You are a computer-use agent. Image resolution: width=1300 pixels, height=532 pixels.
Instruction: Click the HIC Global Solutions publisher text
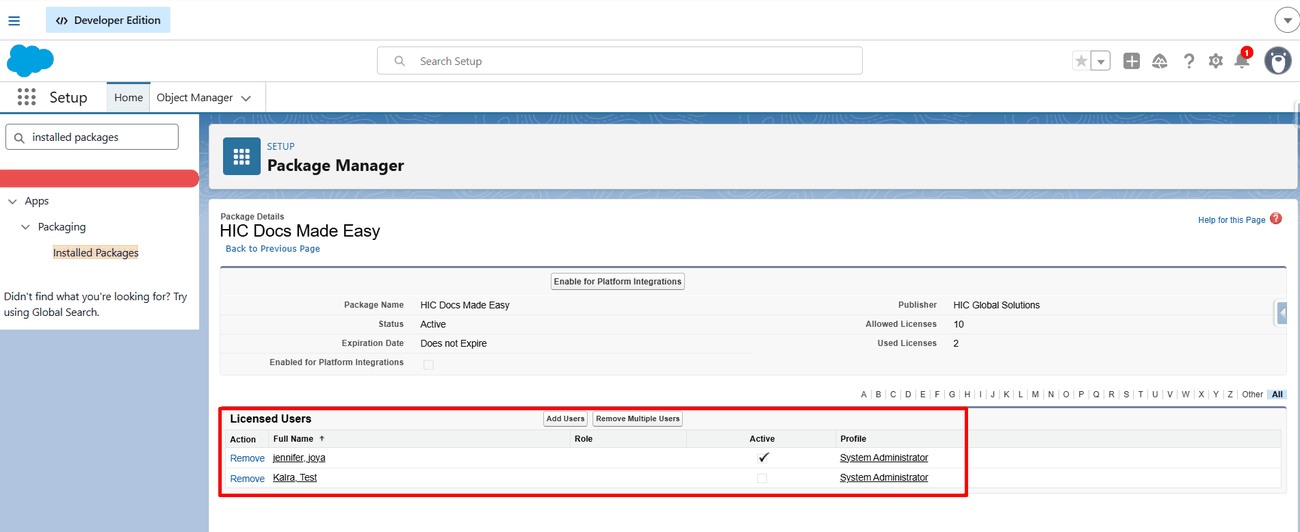tap(997, 305)
